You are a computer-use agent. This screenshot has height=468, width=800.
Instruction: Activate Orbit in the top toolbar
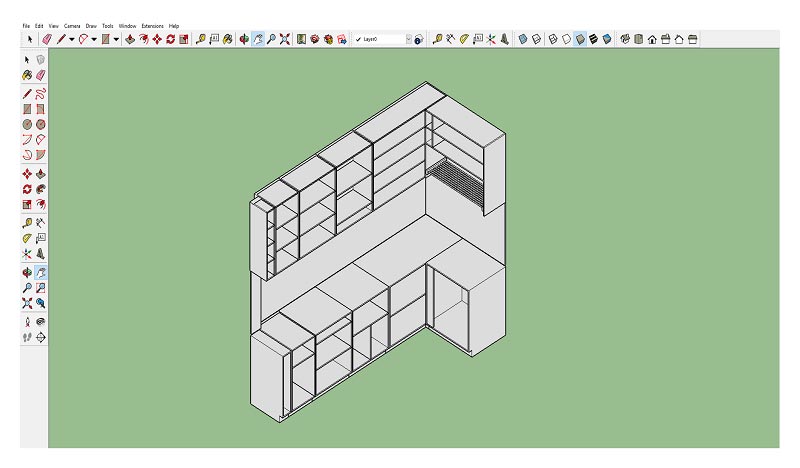pos(244,39)
